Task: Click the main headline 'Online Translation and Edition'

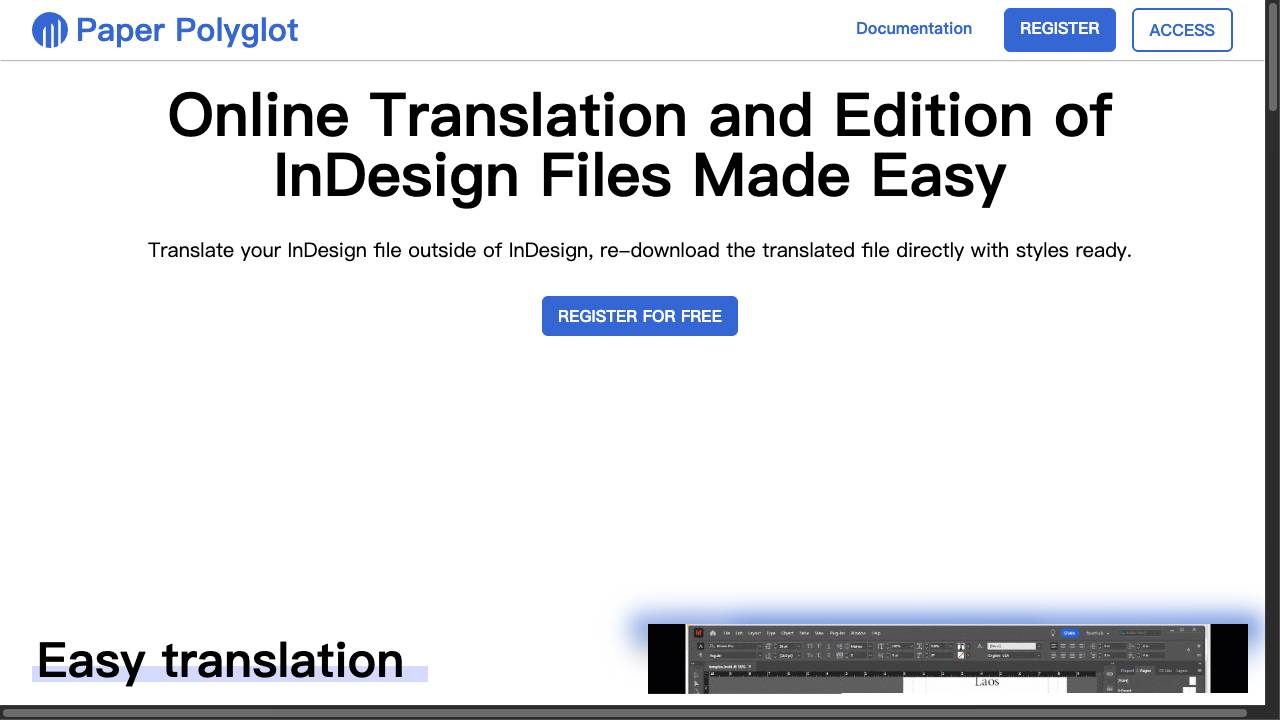Action: coord(640,145)
